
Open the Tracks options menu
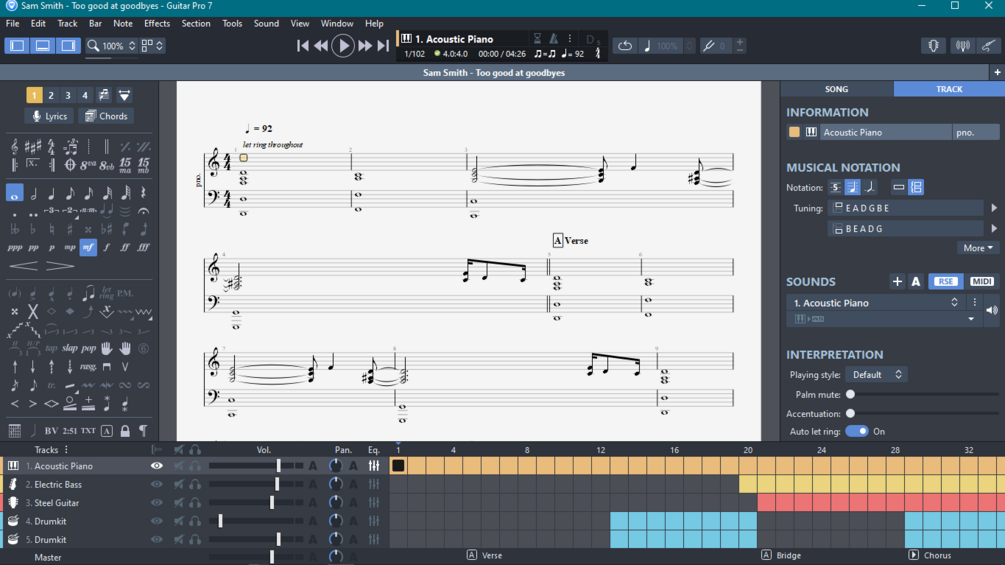(66, 450)
